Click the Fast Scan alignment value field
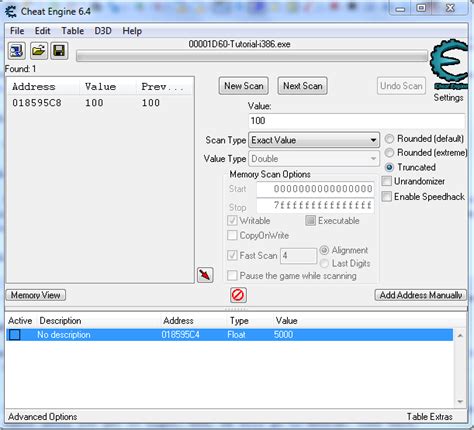 tap(298, 256)
